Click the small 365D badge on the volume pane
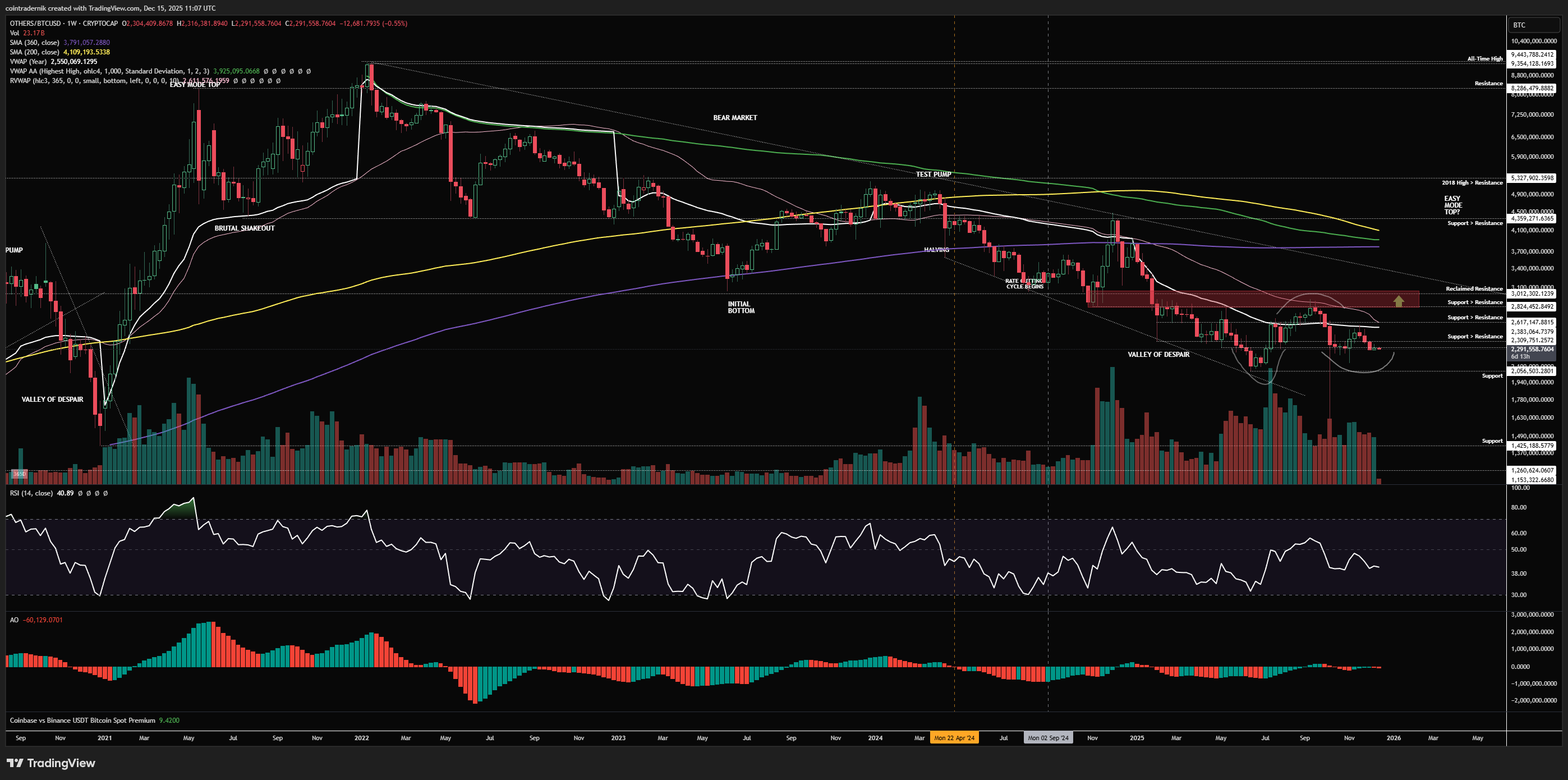 coord(20,474)
